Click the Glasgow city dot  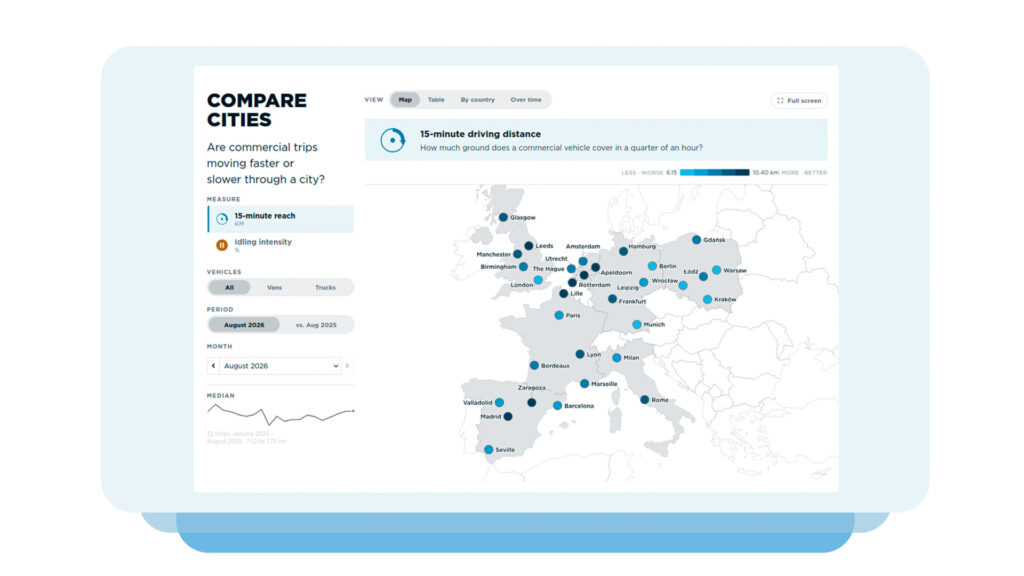(x=503, y=217)
